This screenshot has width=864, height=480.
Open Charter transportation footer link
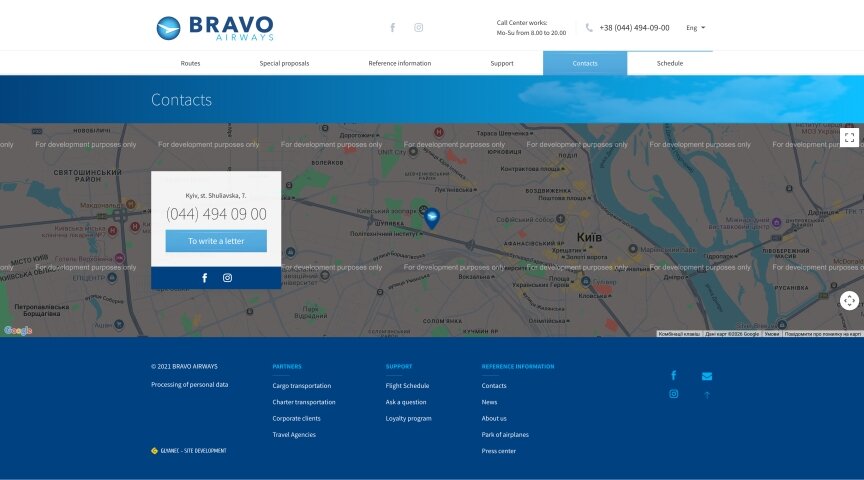pos(304,402)
